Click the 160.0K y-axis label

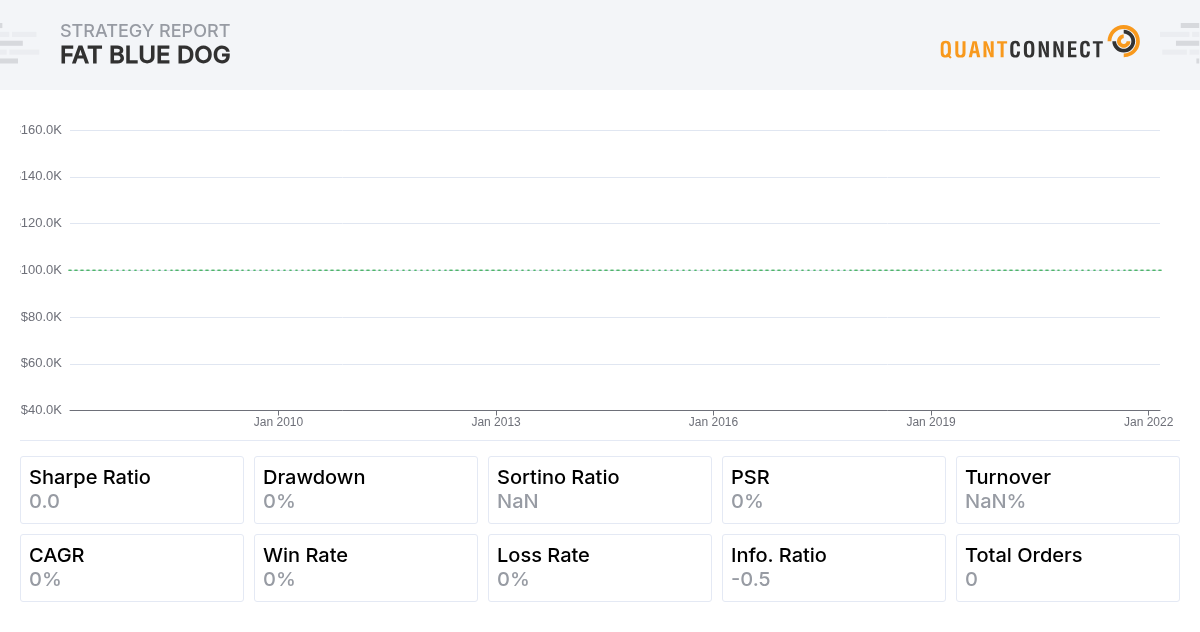click(41, 130)
